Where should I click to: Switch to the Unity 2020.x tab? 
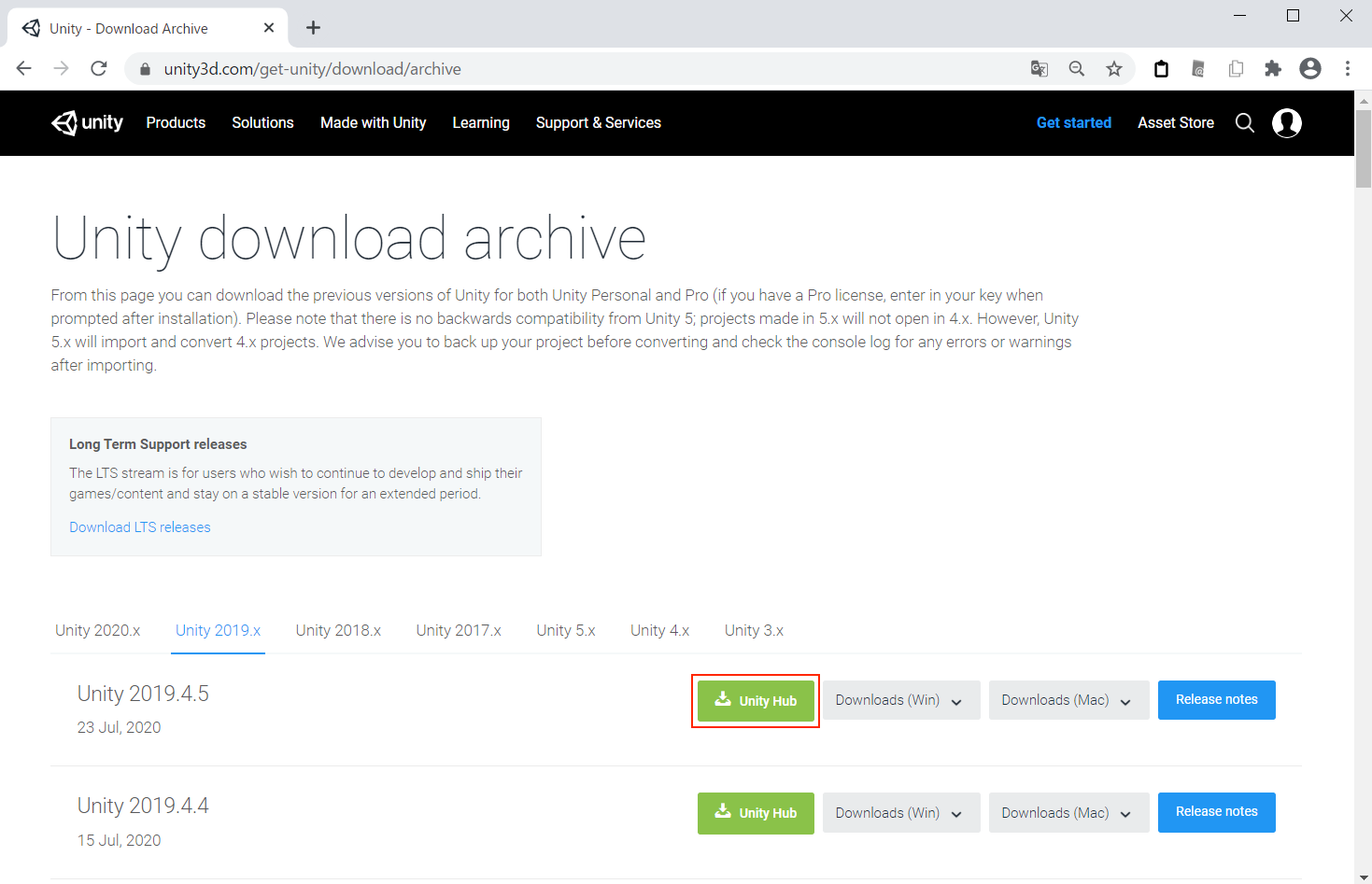98,630
